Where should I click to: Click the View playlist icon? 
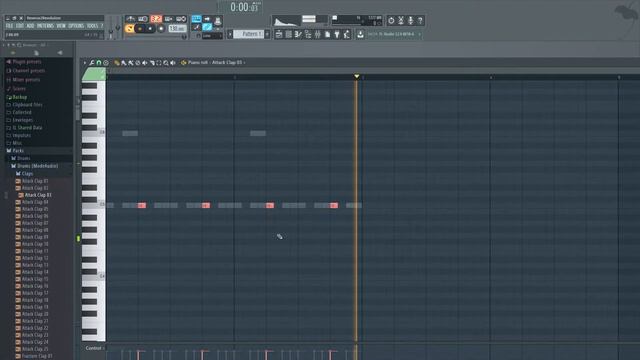(278, 34)
